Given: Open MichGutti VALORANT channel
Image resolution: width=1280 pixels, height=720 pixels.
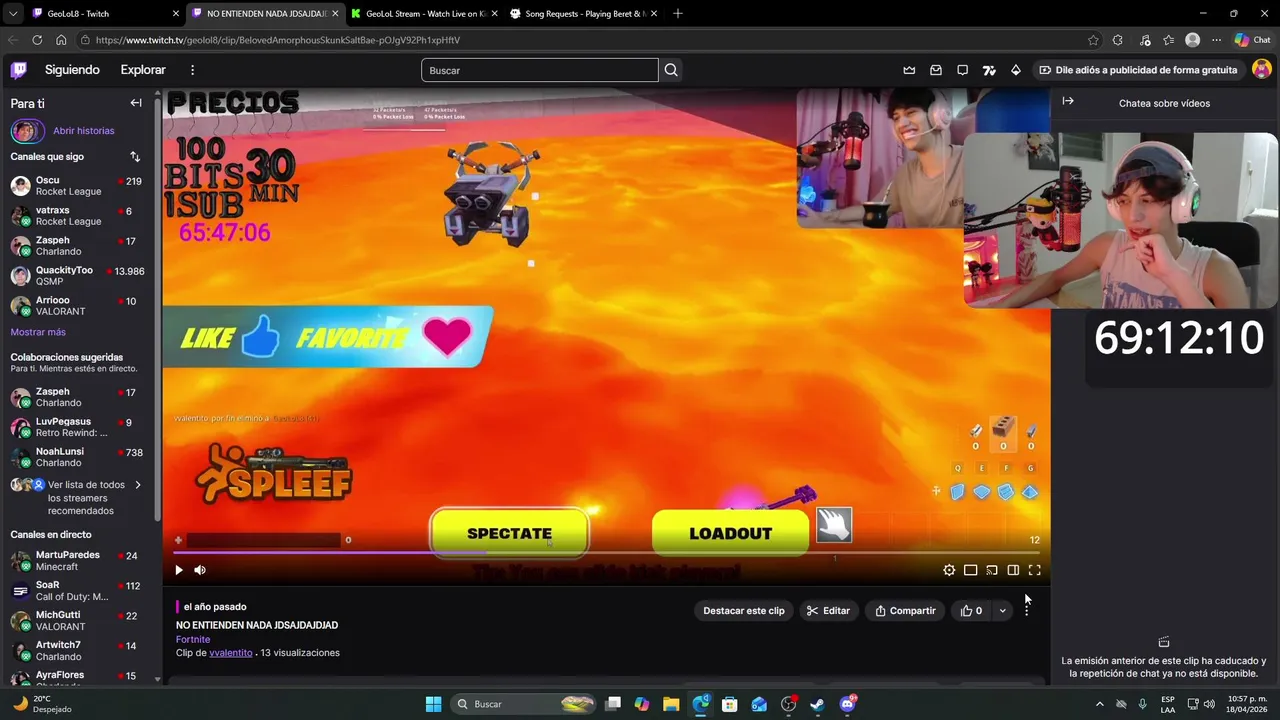Looking at the screenshot, I should (x=77, y=621).
